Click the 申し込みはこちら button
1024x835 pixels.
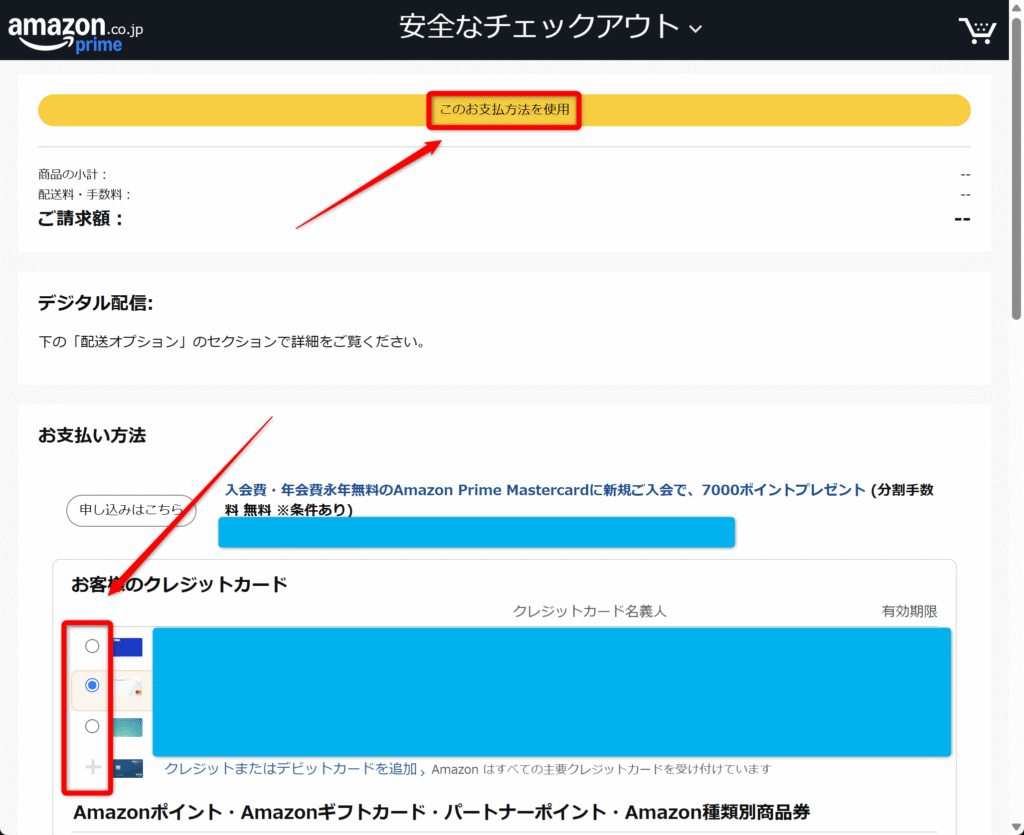131,510
